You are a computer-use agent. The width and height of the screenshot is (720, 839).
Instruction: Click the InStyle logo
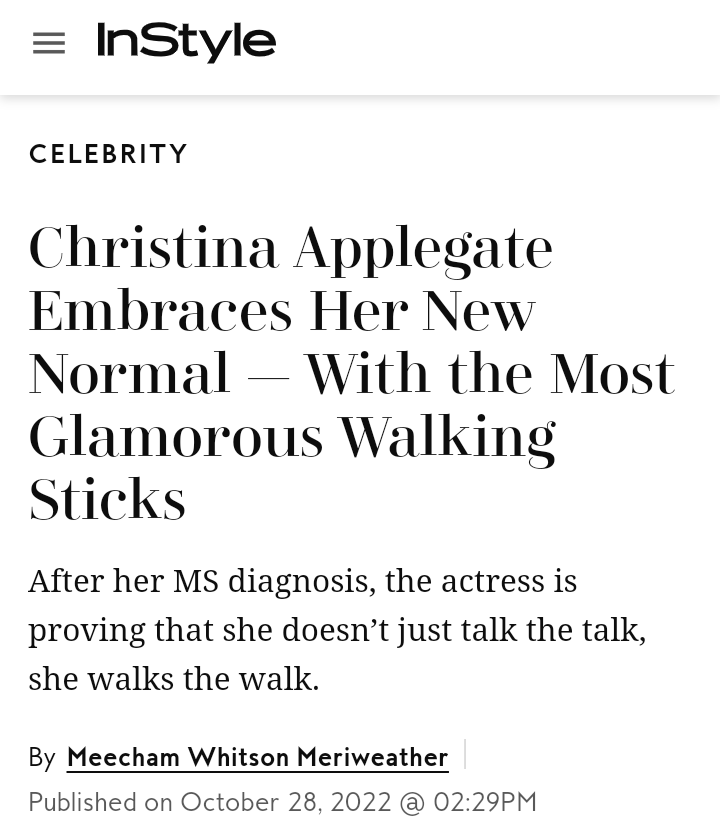click(x=186, y=42)
